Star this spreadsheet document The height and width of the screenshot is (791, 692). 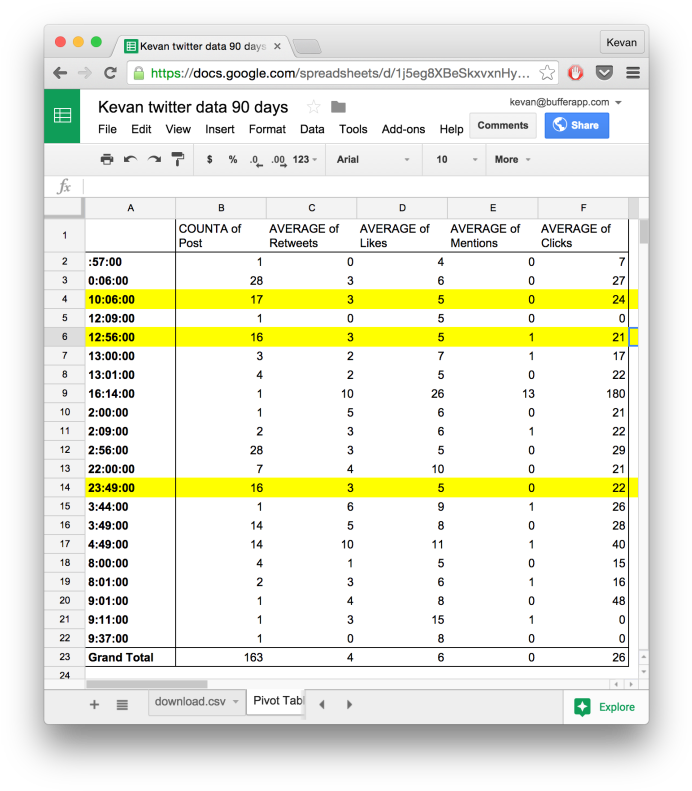pos(313,107)
